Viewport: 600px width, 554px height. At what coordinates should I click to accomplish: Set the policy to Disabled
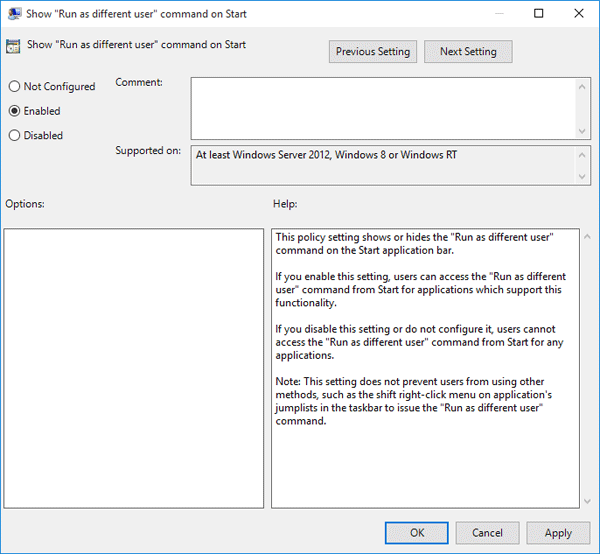pyautogui.click(x=14, y=135)
